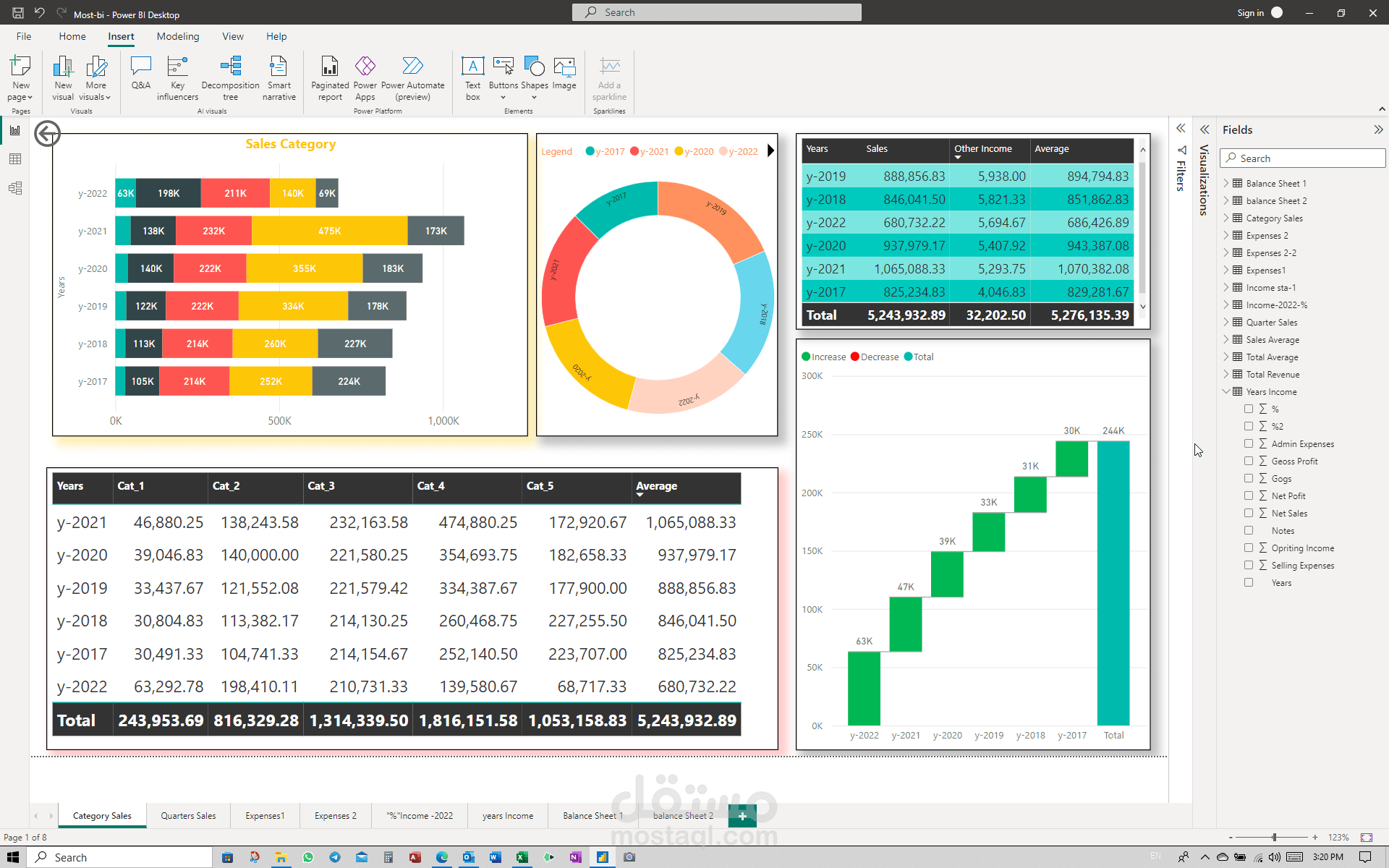1389x868 pixels.
Task: Switch to the Quarters Sales page tab
Action: pyautogui.click(x=188, y=815)
